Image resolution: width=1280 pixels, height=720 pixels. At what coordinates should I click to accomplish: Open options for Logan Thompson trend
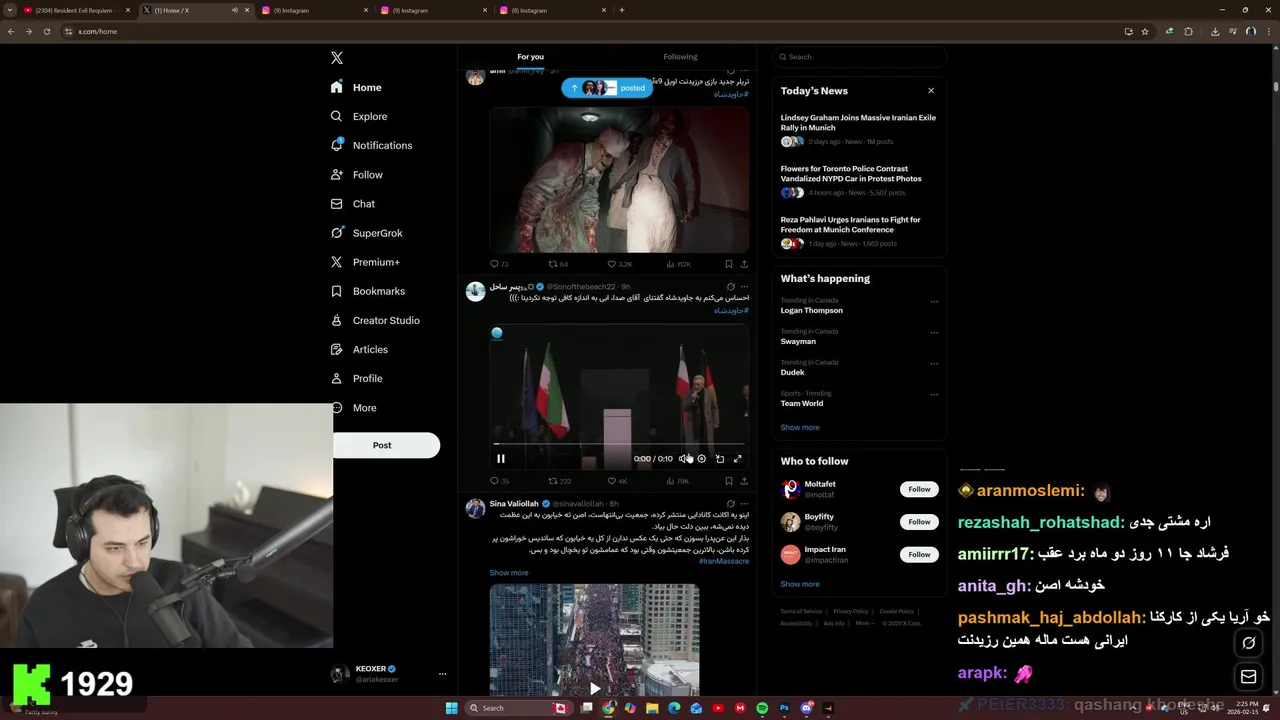pyautogui.click(x=934, y=302)
